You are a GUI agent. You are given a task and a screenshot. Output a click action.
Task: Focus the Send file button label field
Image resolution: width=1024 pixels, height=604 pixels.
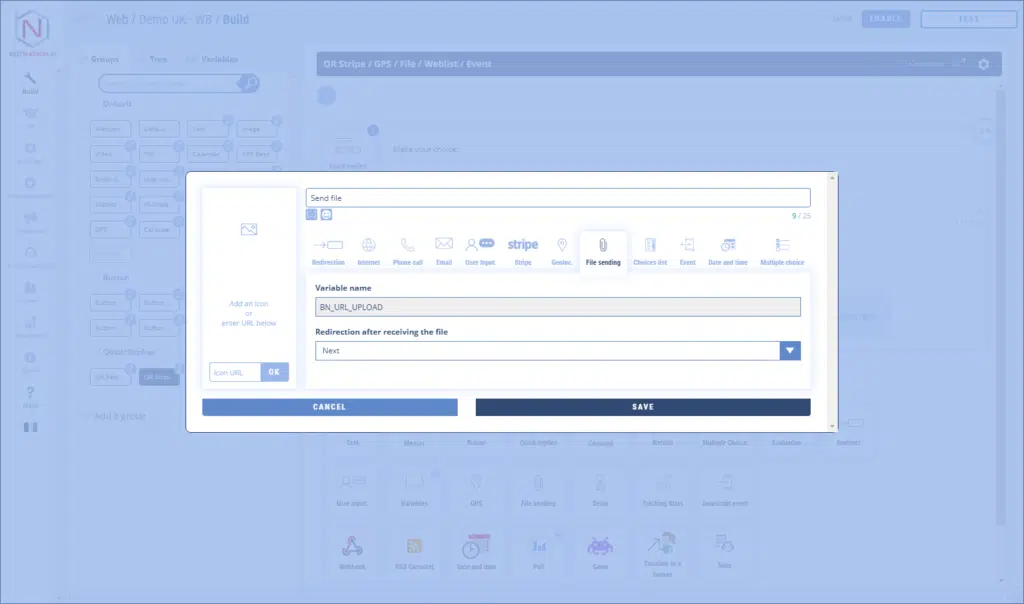click(x=558, y=198)
